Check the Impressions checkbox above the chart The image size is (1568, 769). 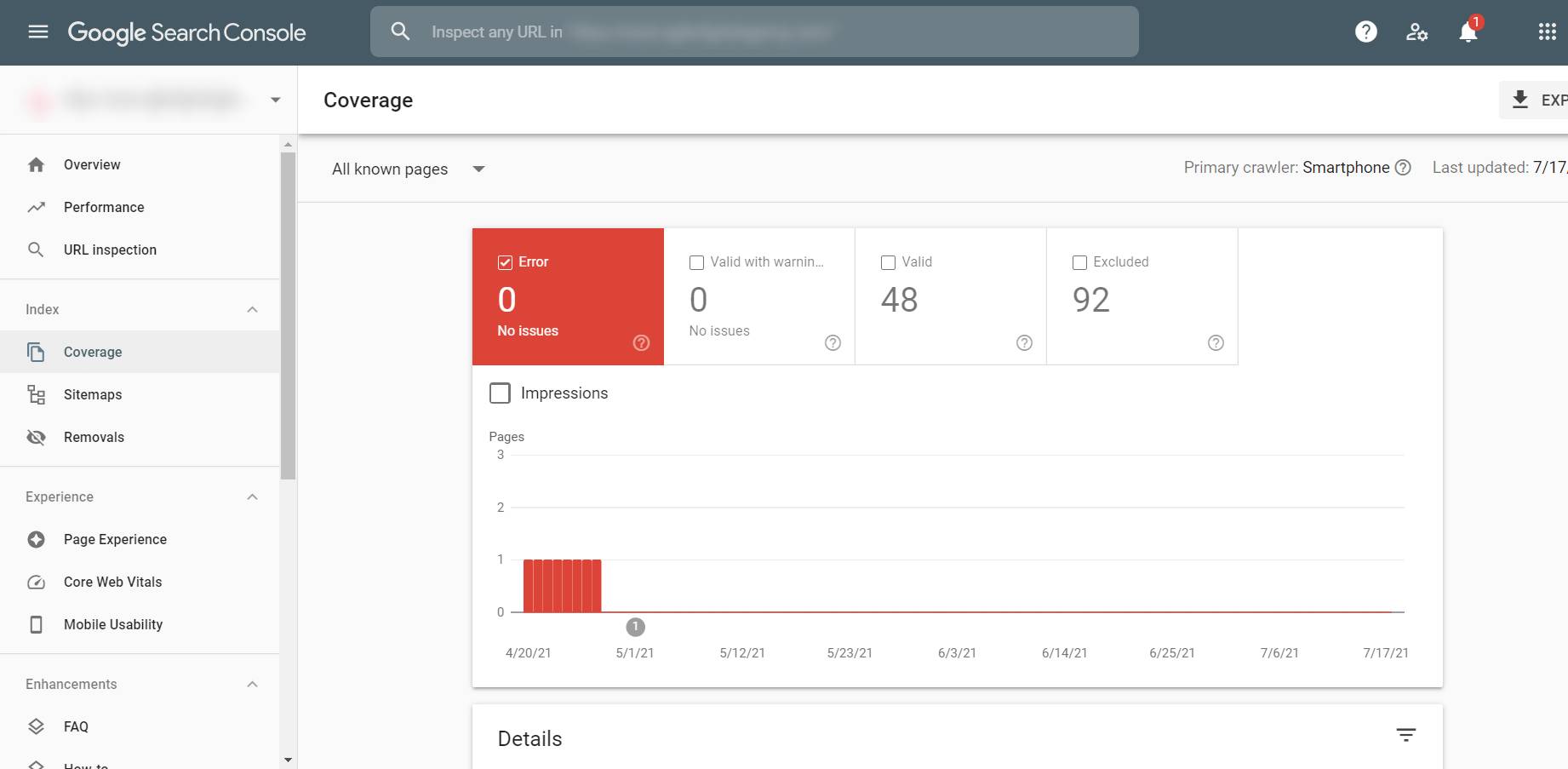[500, 393]
